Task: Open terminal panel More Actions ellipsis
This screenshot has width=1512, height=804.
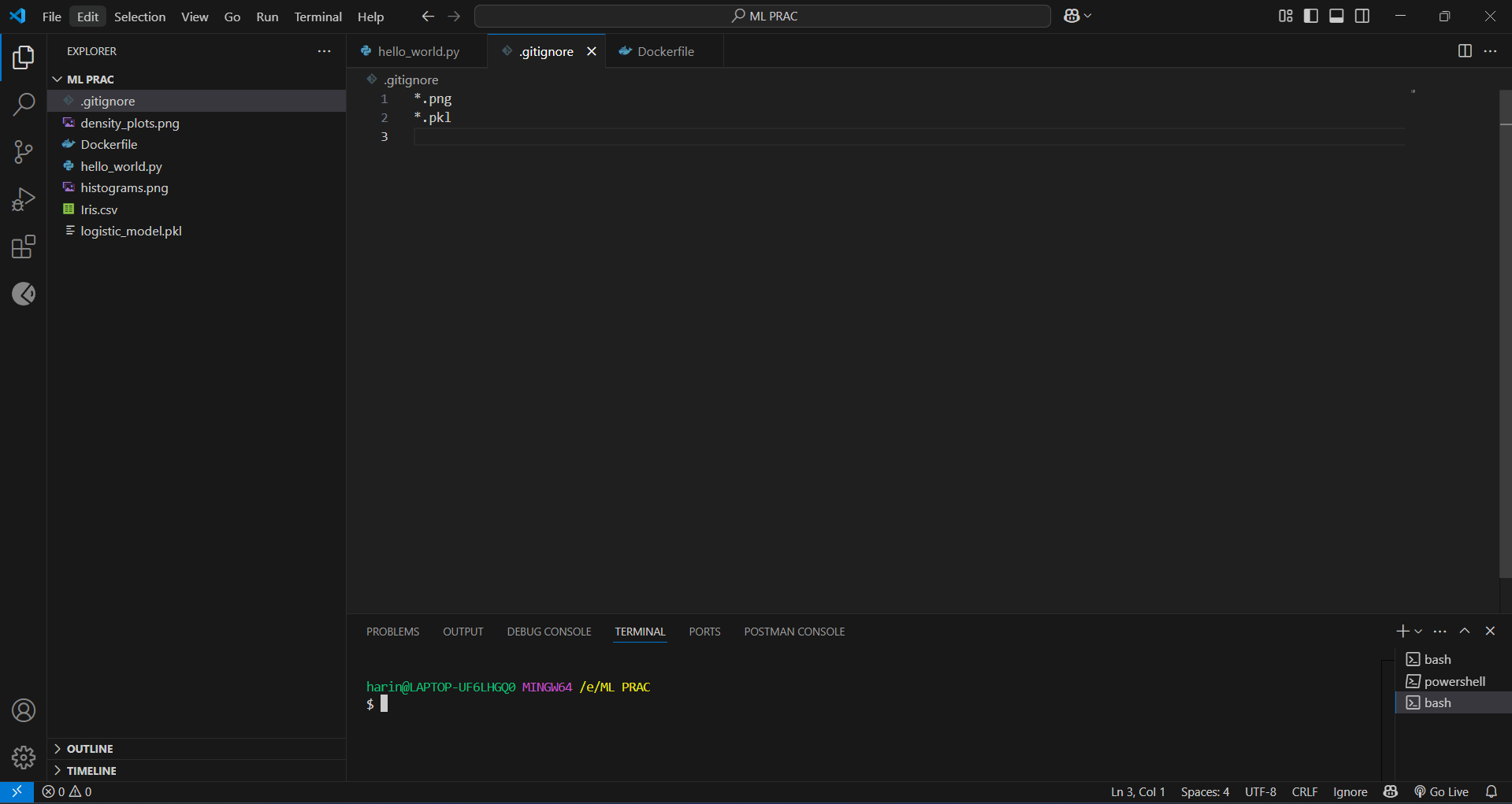Action: pos(1440,631)
